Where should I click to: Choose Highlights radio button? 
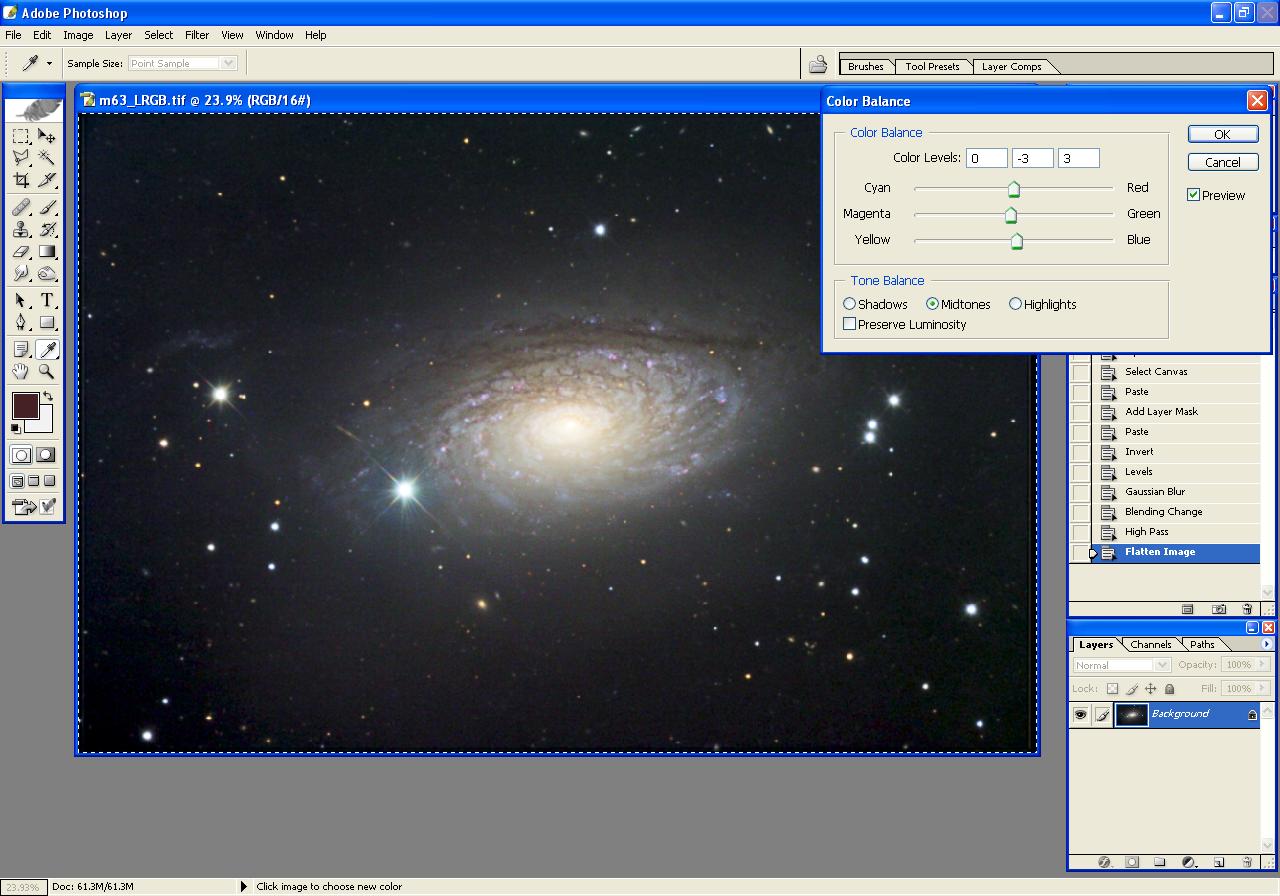click(x=1016, y=304)
